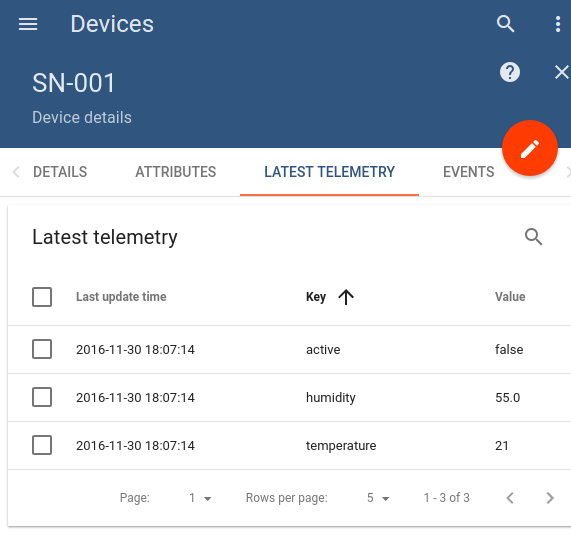
Task: Search within the Latest telemetry table
Action: (533, 237)
